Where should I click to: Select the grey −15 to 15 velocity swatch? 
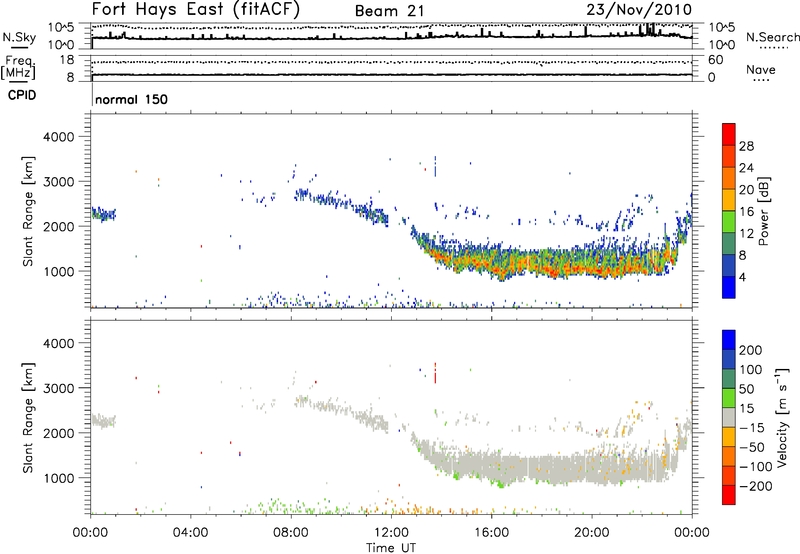[729, 417]
